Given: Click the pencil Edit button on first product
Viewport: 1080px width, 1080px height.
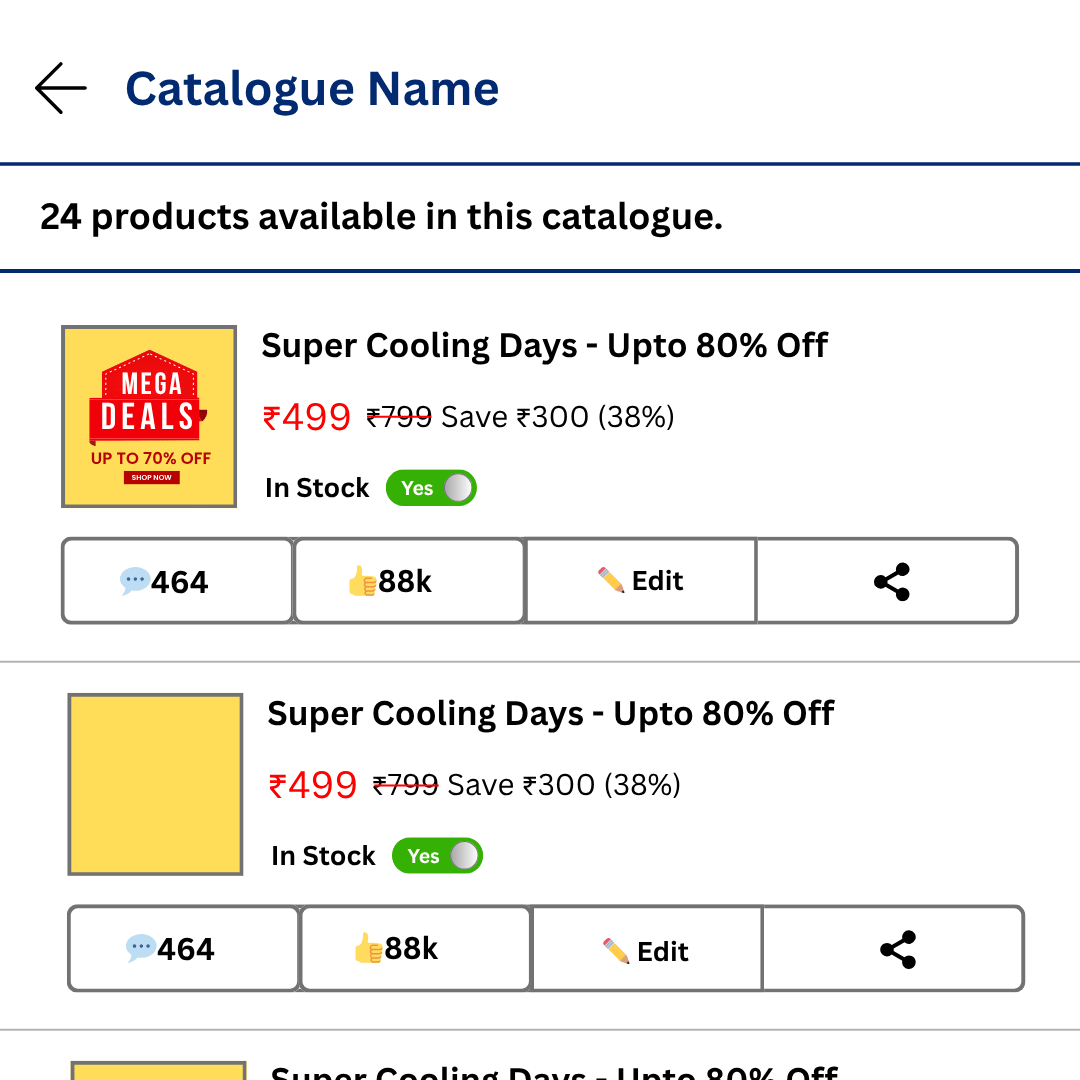Looking at the screenshot, I should coord(641,581).
